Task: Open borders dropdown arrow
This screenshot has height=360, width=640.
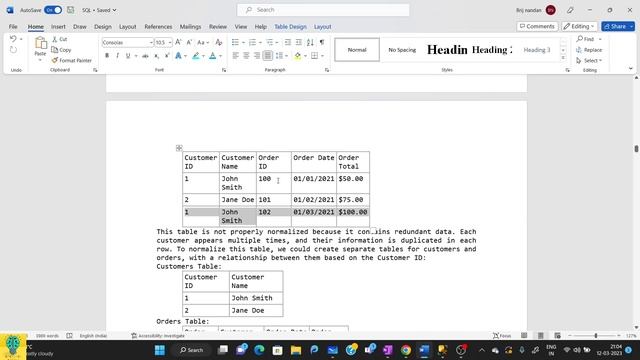Action: pos(322,56)
